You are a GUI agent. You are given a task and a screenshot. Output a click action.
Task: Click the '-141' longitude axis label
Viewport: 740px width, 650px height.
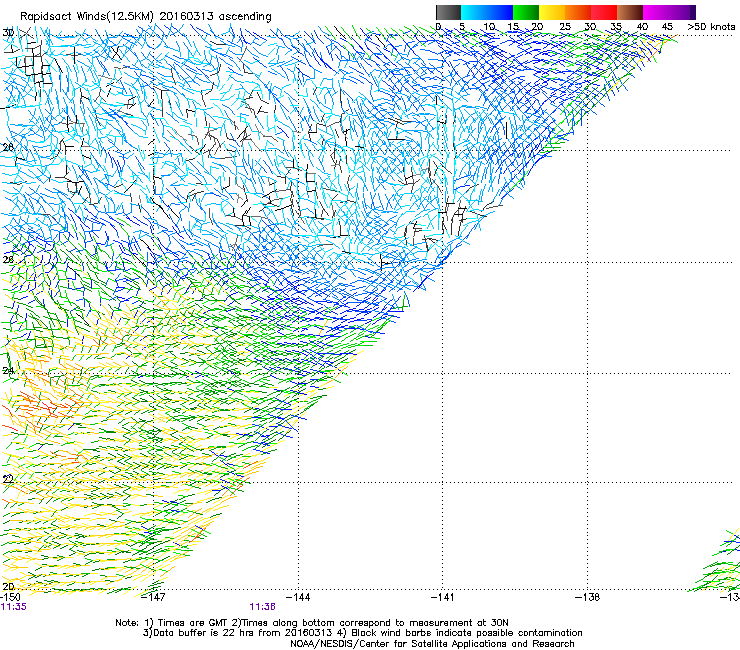(443, 597)
